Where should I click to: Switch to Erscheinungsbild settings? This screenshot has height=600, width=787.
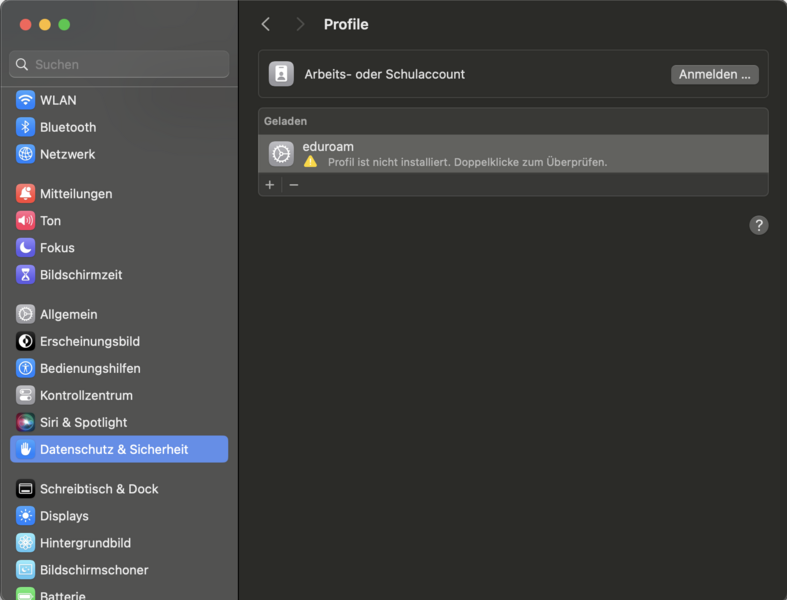point(89,341)
